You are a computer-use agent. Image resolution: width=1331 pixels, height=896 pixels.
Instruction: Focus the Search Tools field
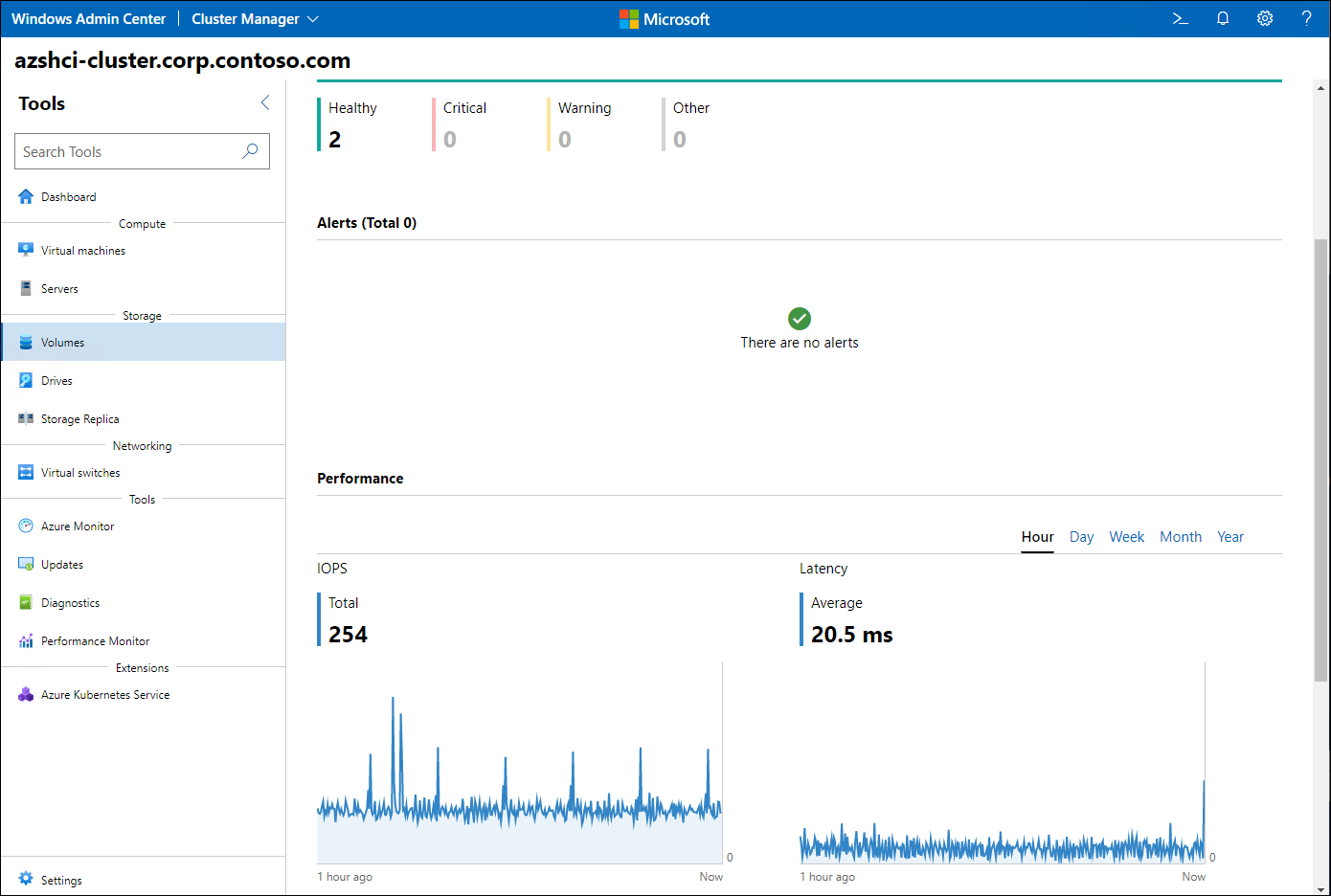click(x=142, y=151)
